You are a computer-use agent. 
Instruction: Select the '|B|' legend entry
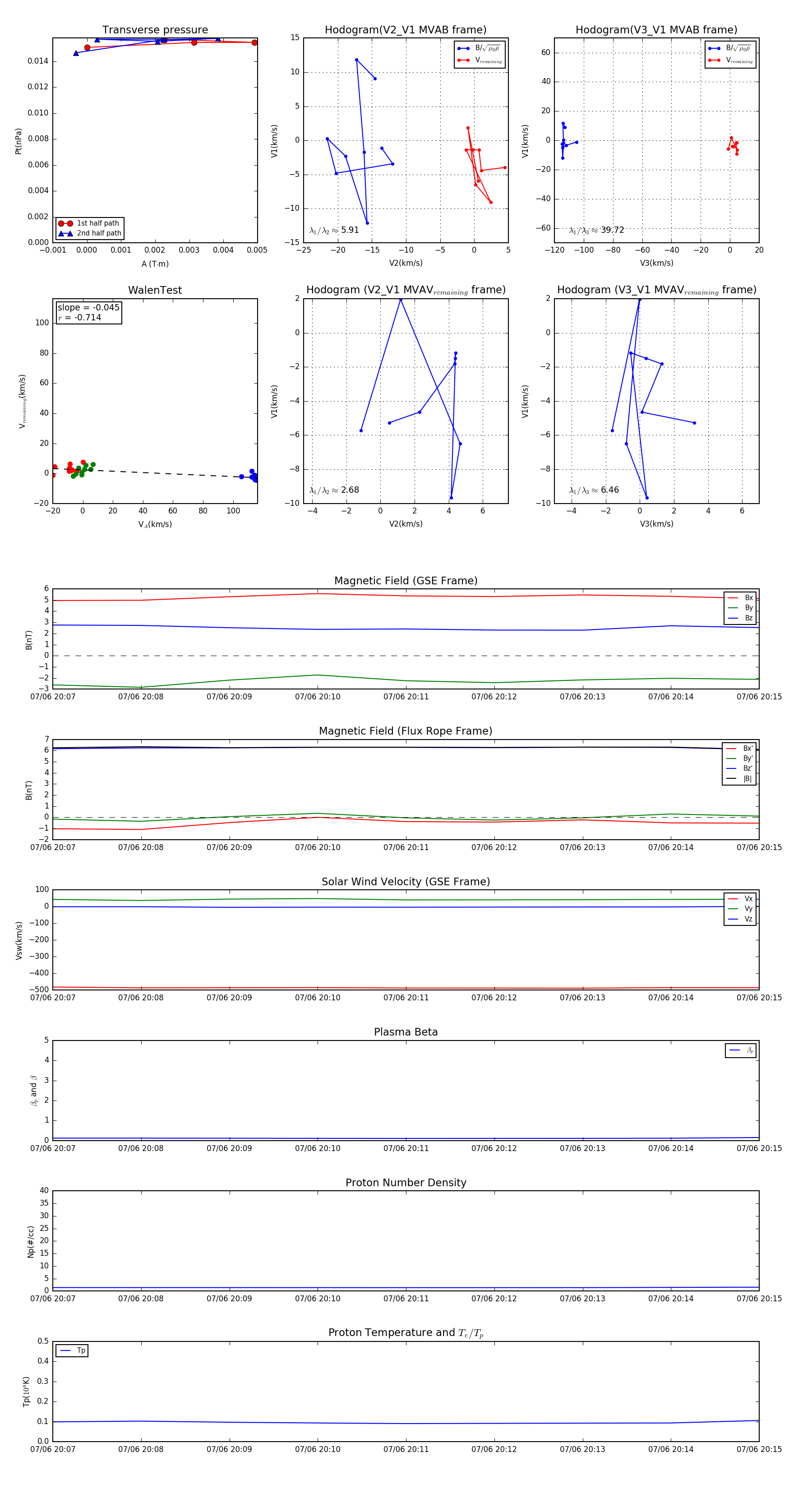(x=739, y=779)
